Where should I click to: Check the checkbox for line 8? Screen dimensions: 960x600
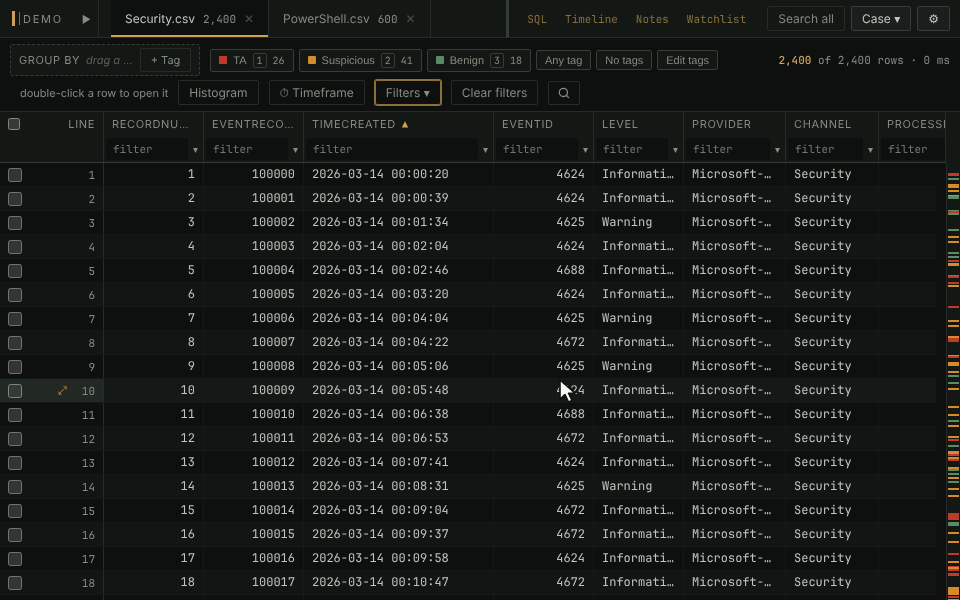pyautogui.click(x=15, y=343)
